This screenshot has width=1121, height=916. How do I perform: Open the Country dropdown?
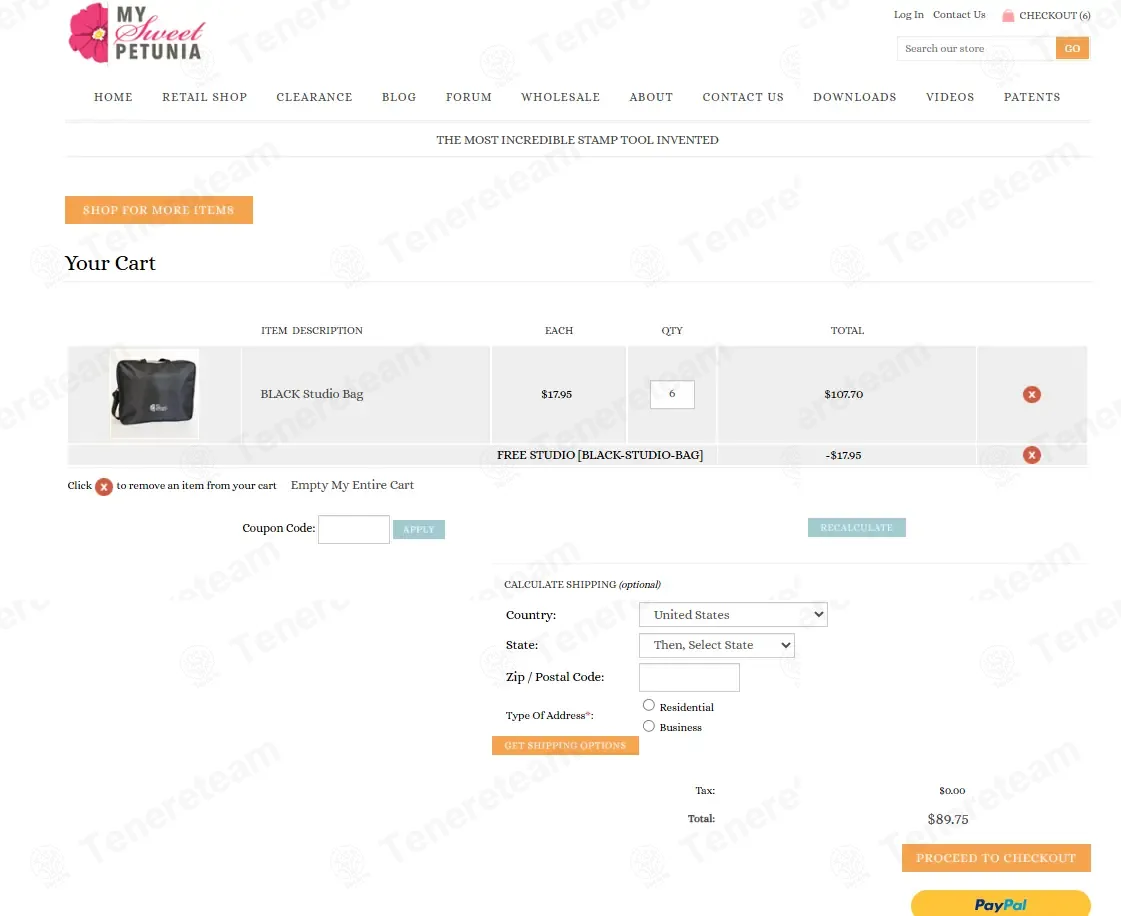(x=733, y=614)
